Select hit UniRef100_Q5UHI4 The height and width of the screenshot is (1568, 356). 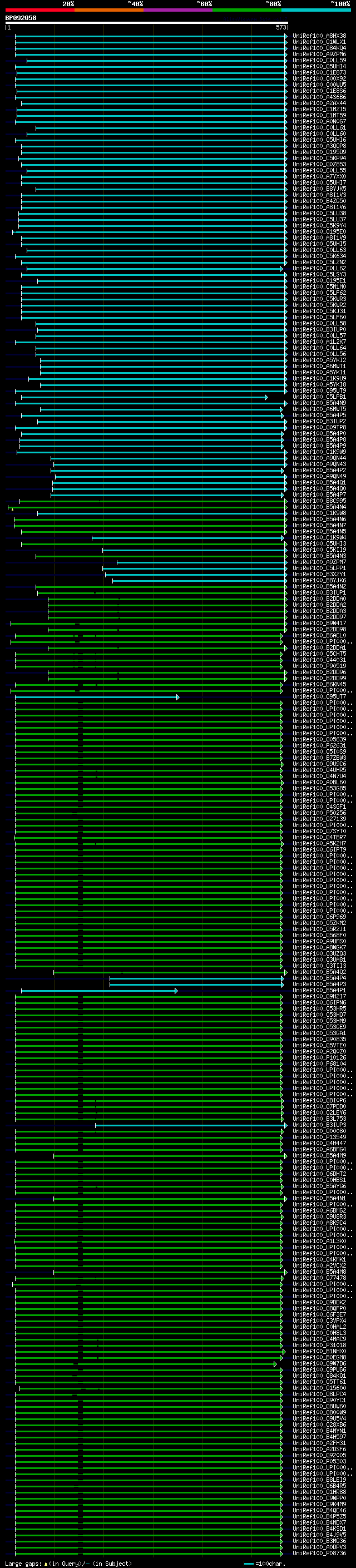pos(319,66)
